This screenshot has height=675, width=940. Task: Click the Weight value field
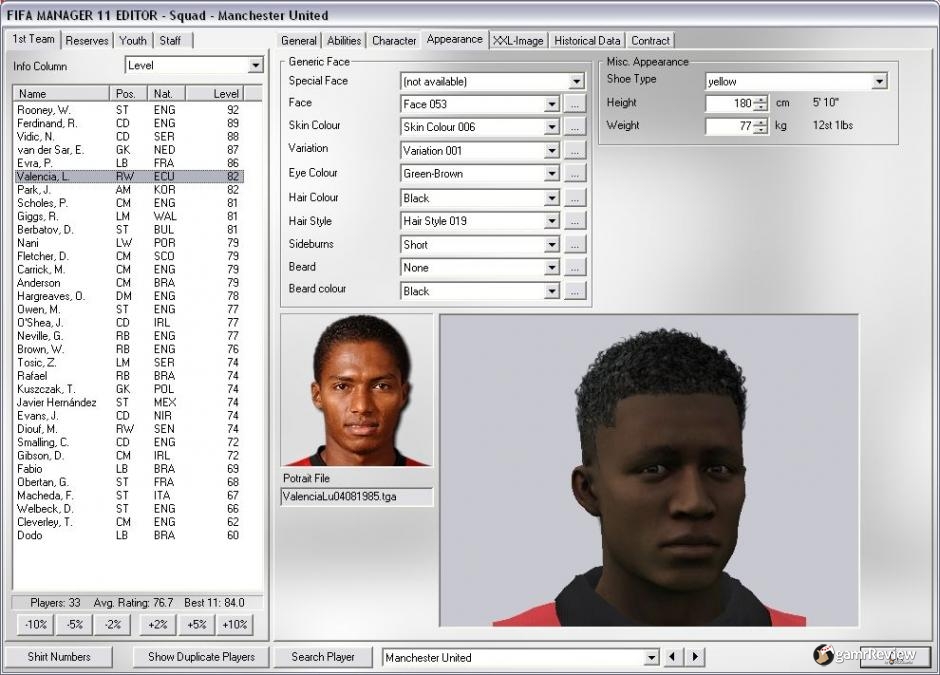(730, 126)
